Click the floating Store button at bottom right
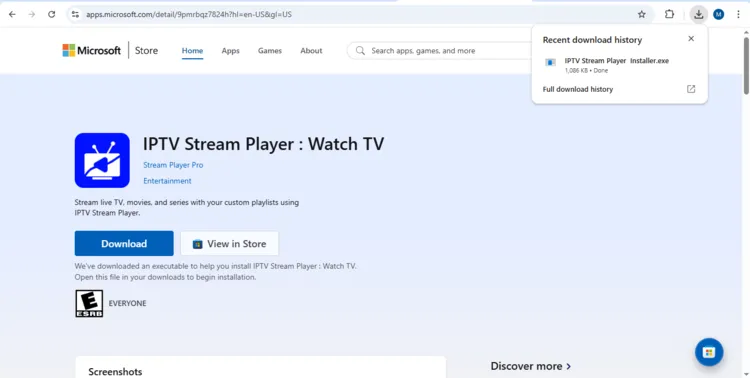This screenshot has height=378, width=750. (709, 352)
